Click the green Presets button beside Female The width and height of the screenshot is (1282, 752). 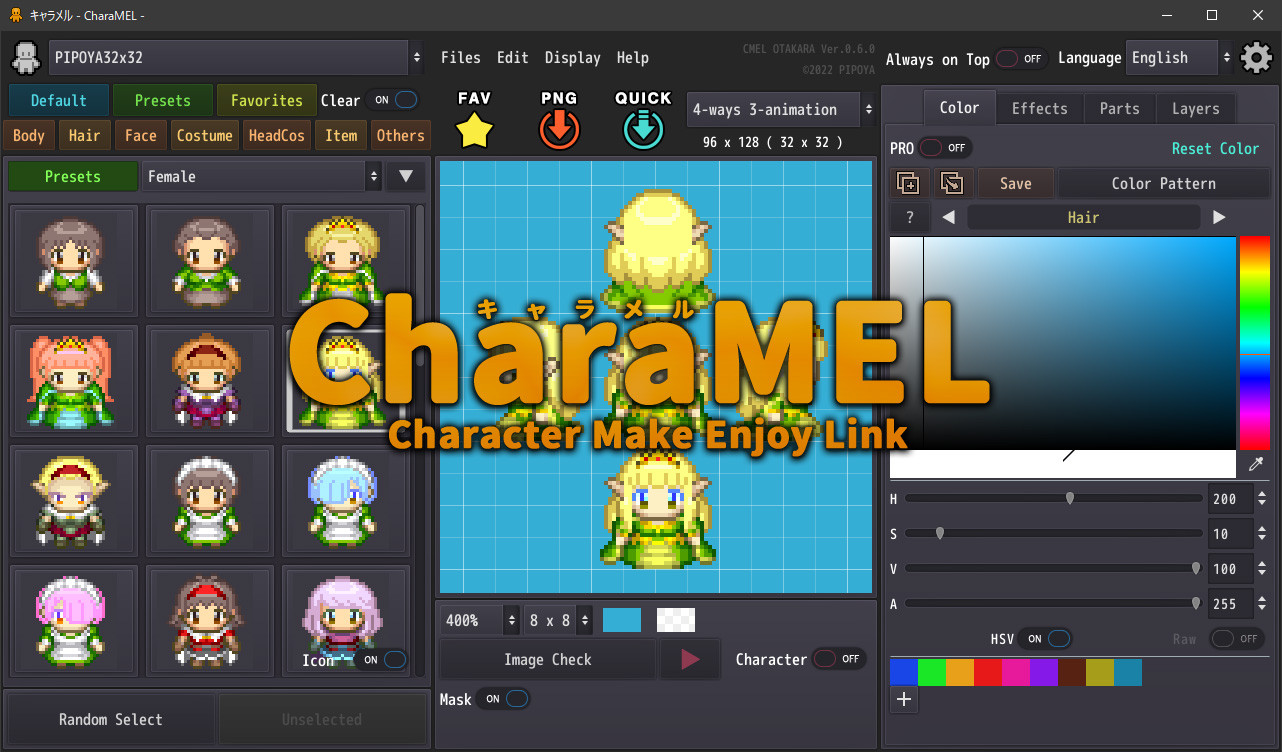73,177
